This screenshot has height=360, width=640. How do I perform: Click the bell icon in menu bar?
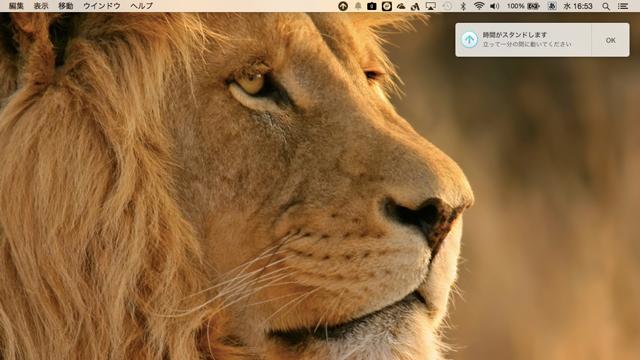pos(358,6)
